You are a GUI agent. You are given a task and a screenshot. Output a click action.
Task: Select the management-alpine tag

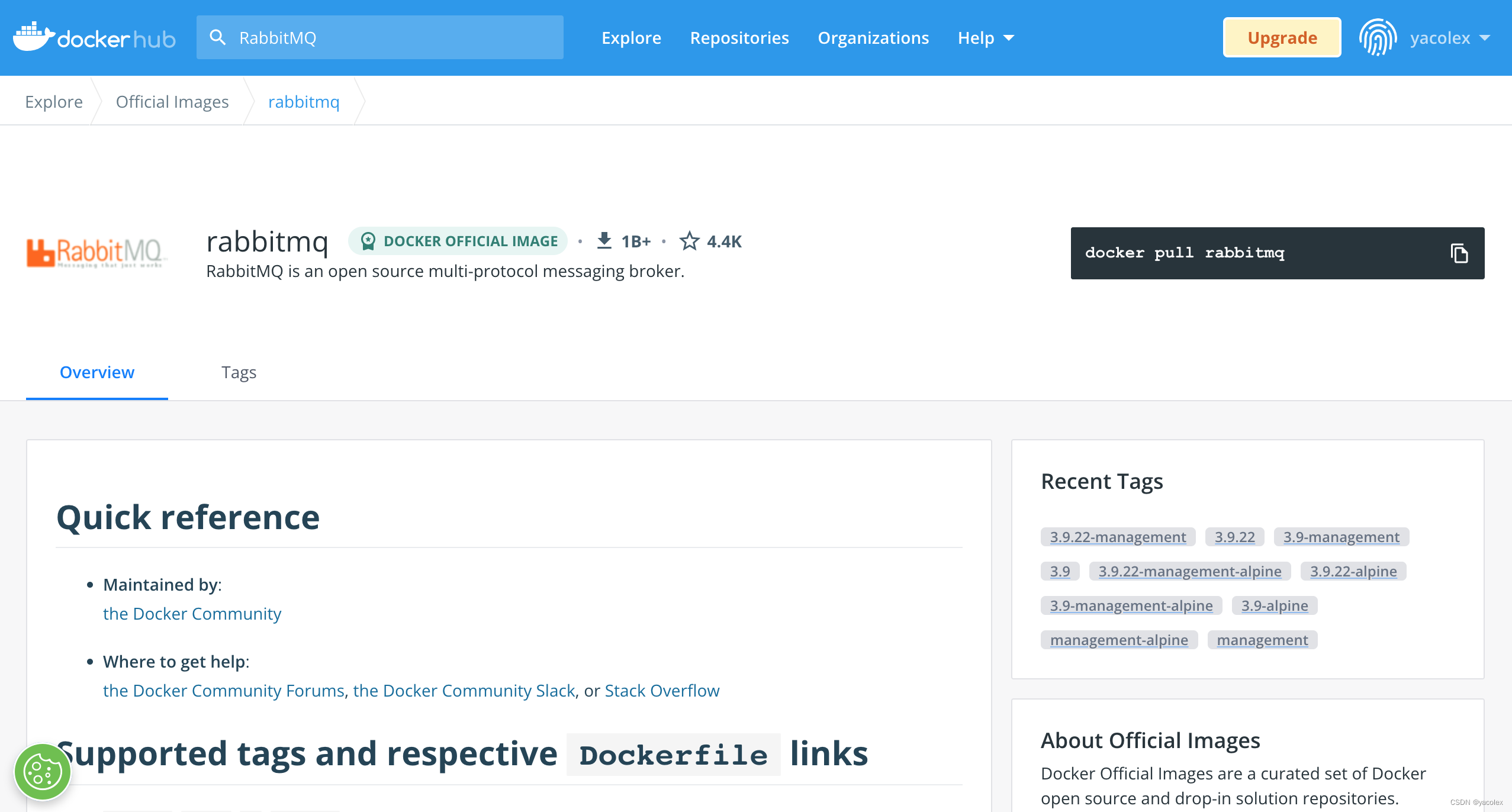pos(1119,640)
